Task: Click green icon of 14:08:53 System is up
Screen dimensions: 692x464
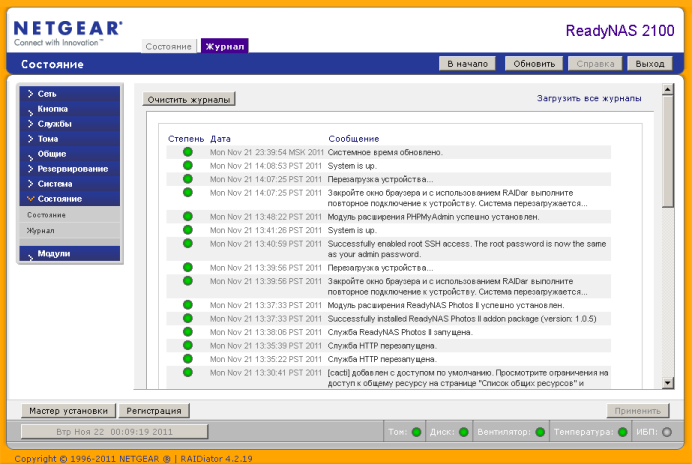Action: pos(188,166)
